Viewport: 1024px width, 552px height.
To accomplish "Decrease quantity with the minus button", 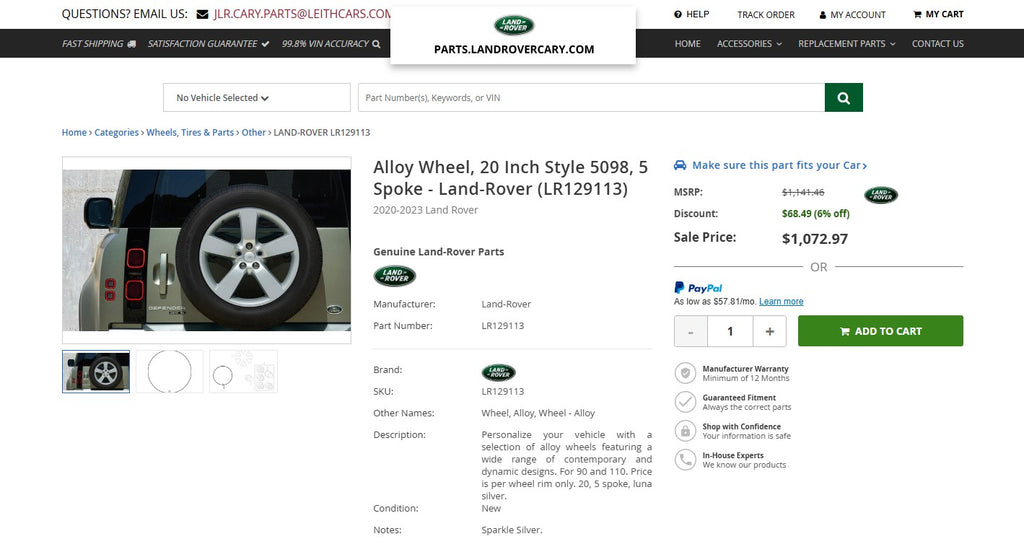I will pos(691,331).
